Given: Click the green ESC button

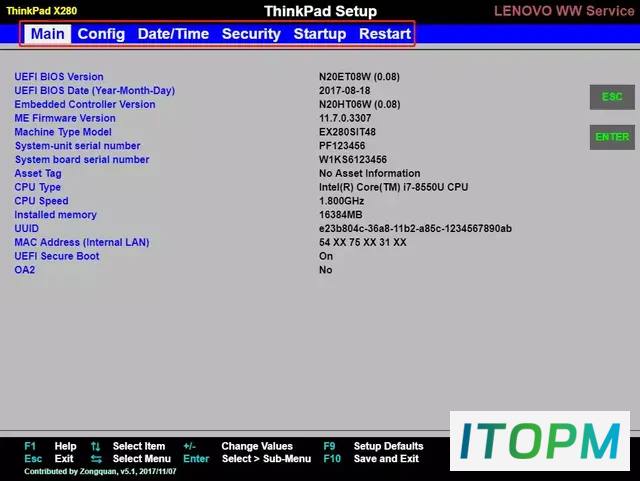Looking at the screenshot, I should click(612, 97).
